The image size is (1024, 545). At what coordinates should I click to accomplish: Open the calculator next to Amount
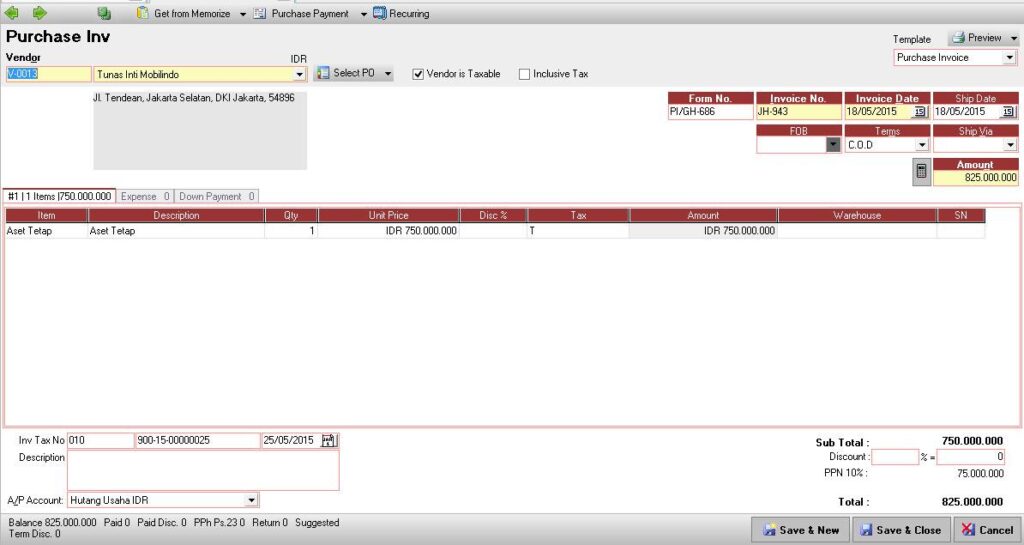click(x=921, y=171)
